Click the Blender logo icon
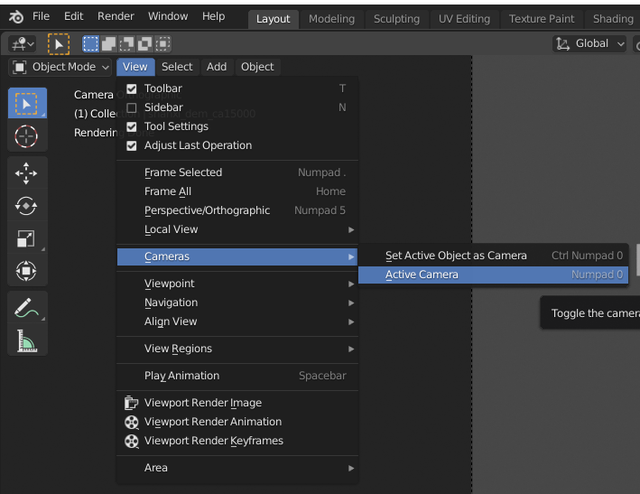 [16, 17]
